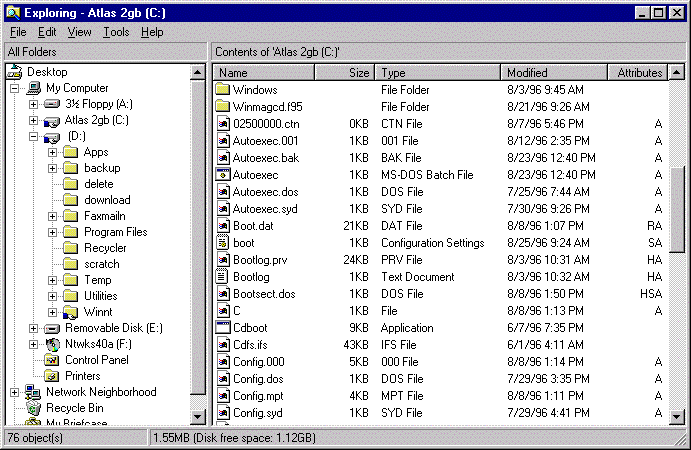691x450 pixels.
Task: Click the file list scroll down arrow
Action: 676,416
